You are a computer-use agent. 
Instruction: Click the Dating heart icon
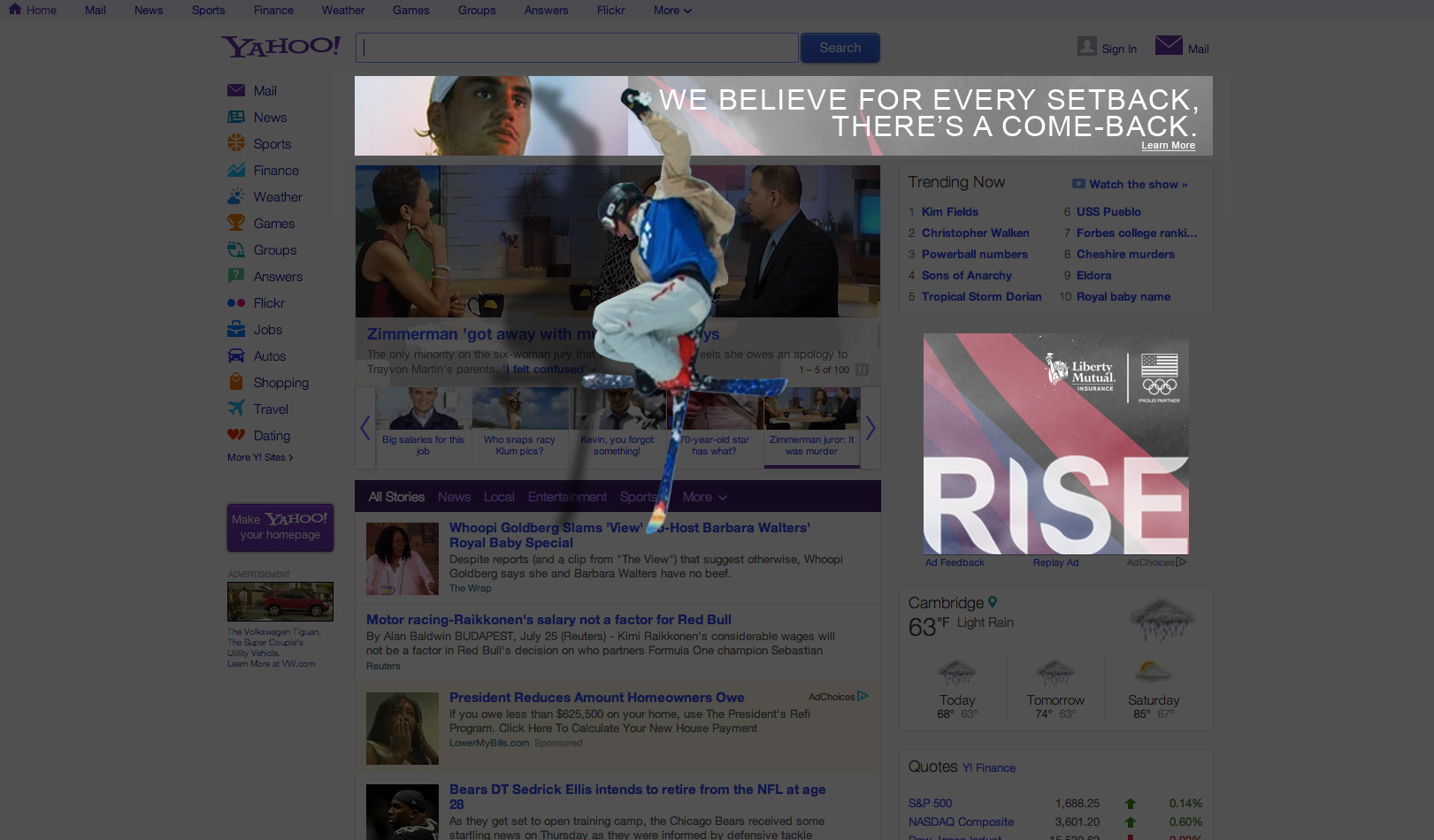coord(235,435)
